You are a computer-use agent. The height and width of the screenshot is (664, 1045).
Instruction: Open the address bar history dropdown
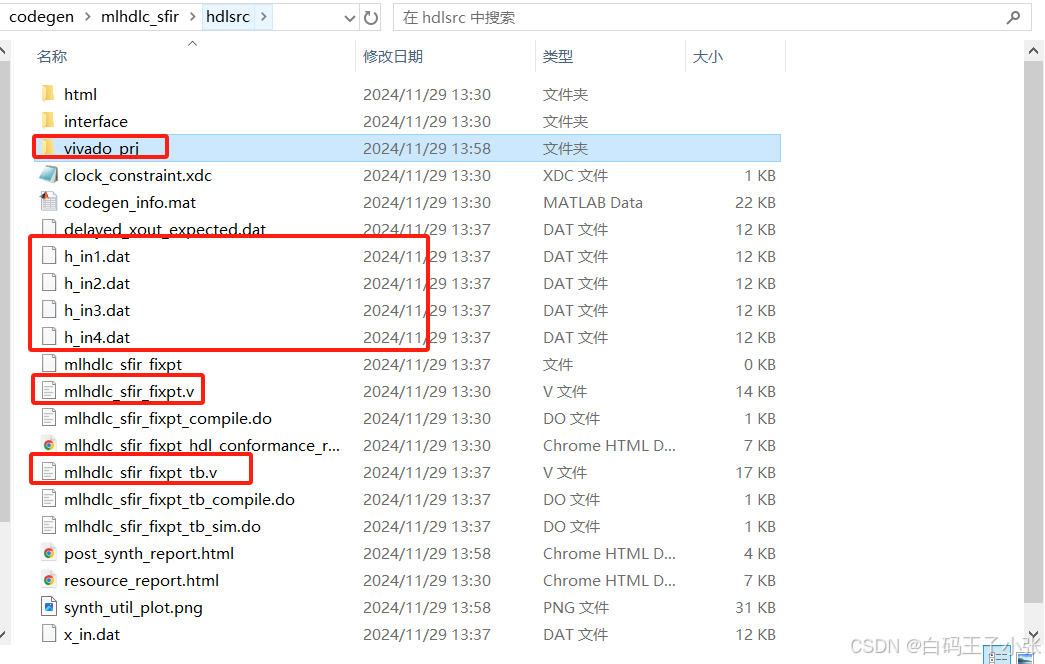(349, 19)
